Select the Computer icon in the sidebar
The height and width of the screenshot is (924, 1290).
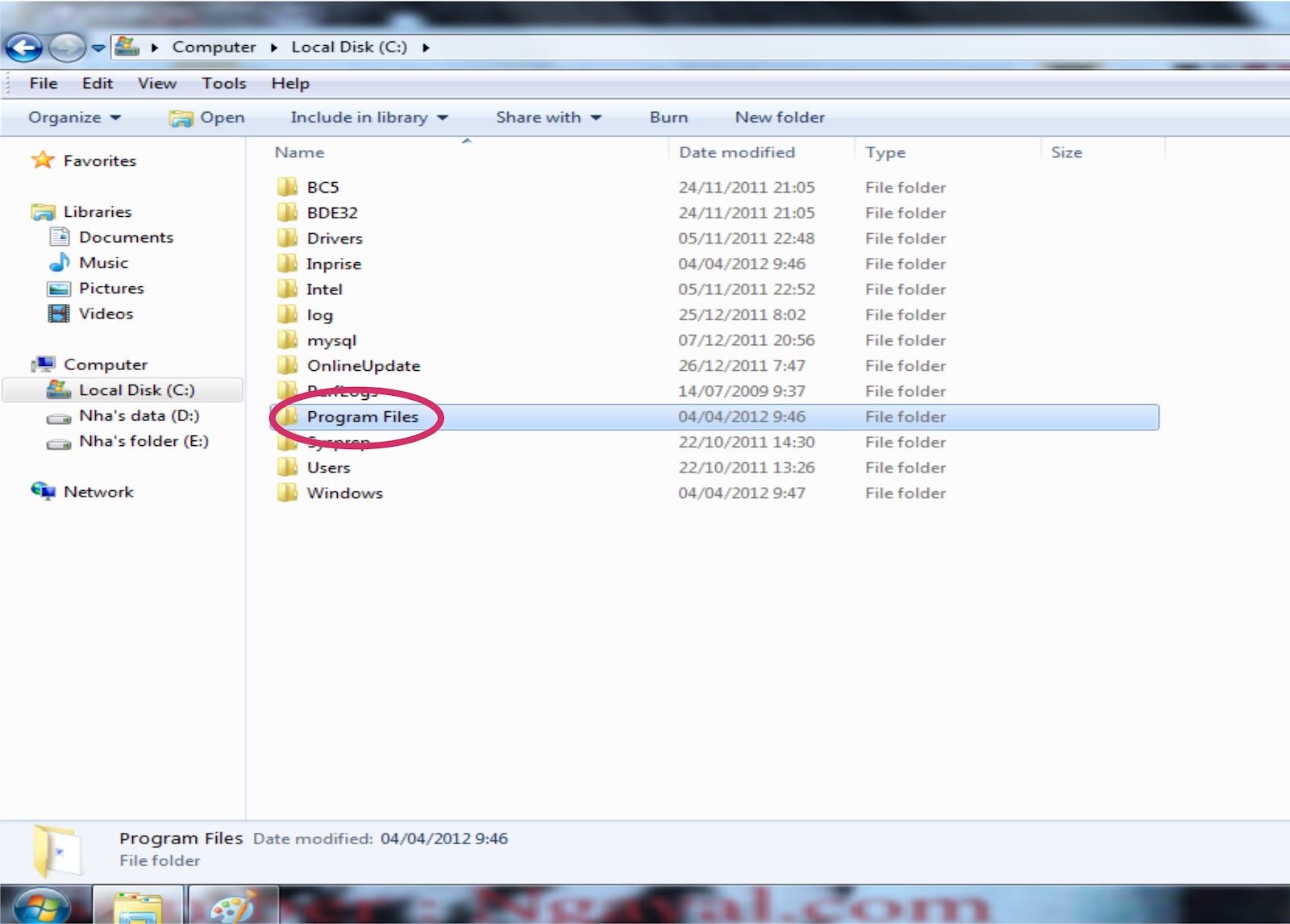[x=43, y=364]
